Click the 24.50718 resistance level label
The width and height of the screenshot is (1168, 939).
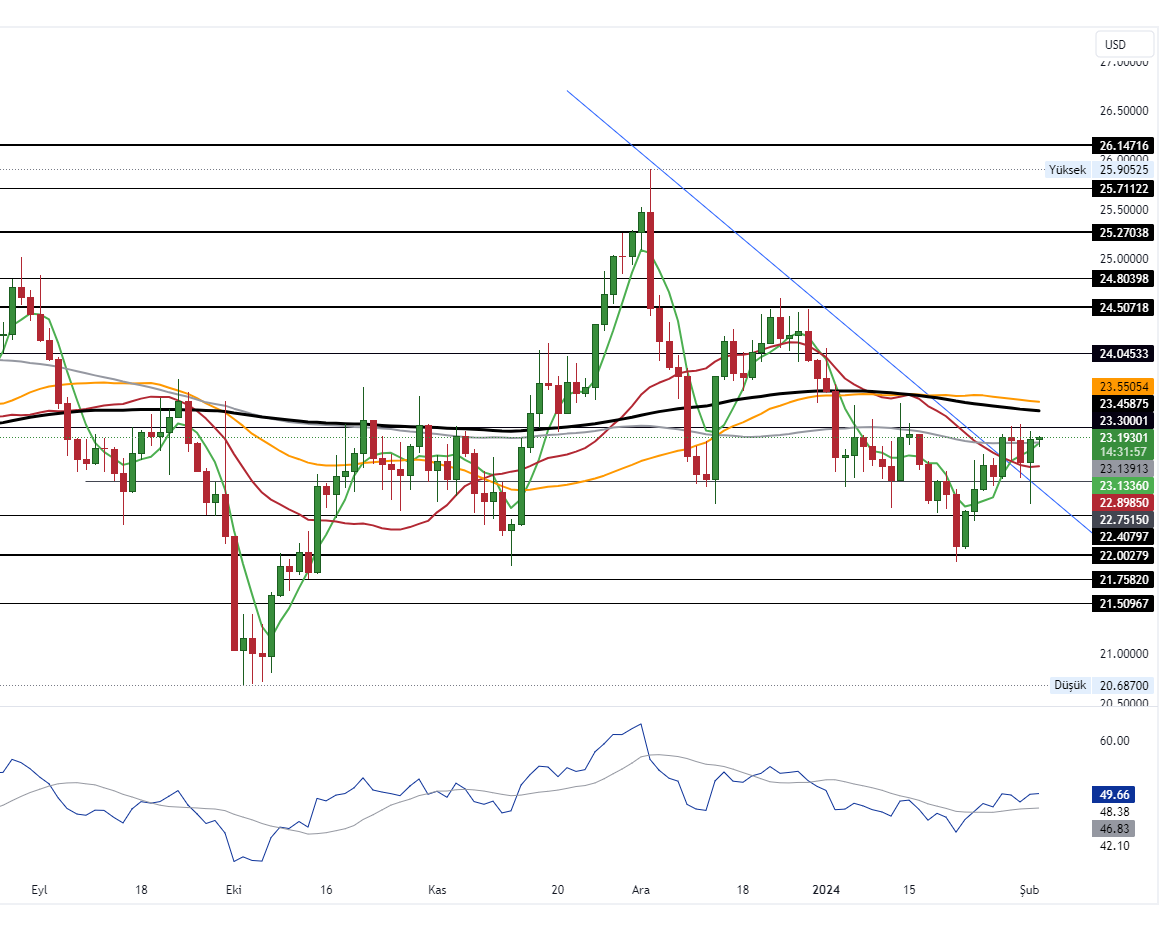[1124, 308]
